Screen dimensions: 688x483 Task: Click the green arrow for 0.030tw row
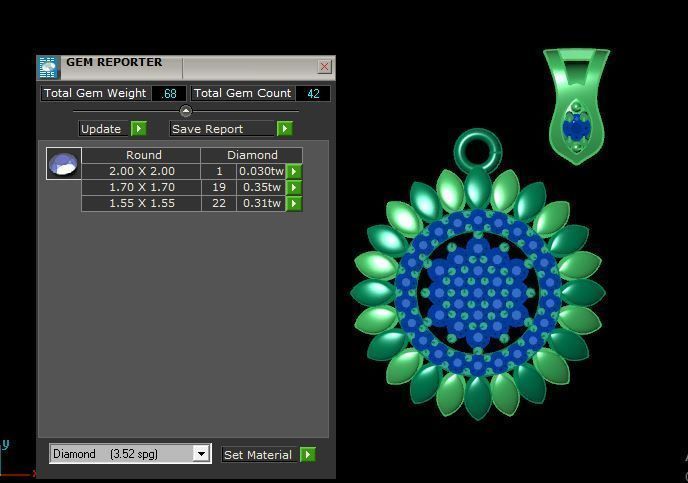tap(294, 171)
